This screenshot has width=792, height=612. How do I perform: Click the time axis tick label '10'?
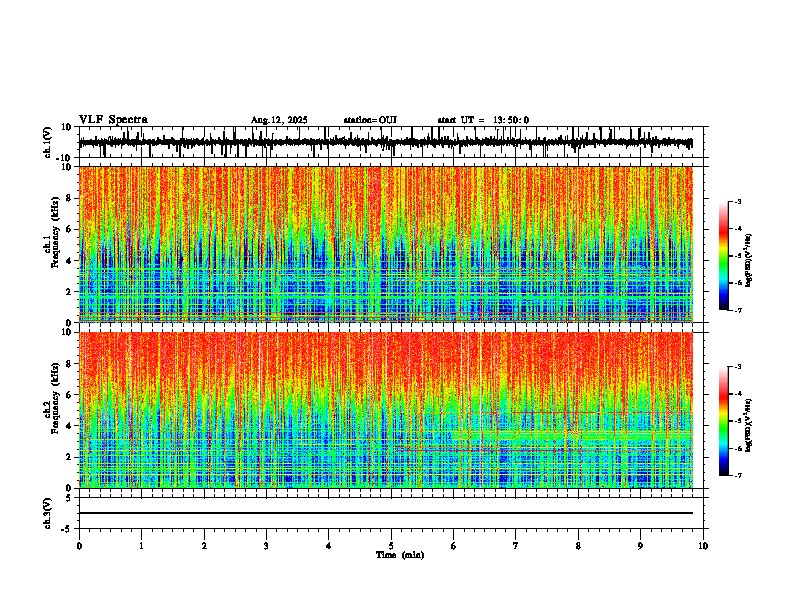pyautogui.click(x=703, y=546)
